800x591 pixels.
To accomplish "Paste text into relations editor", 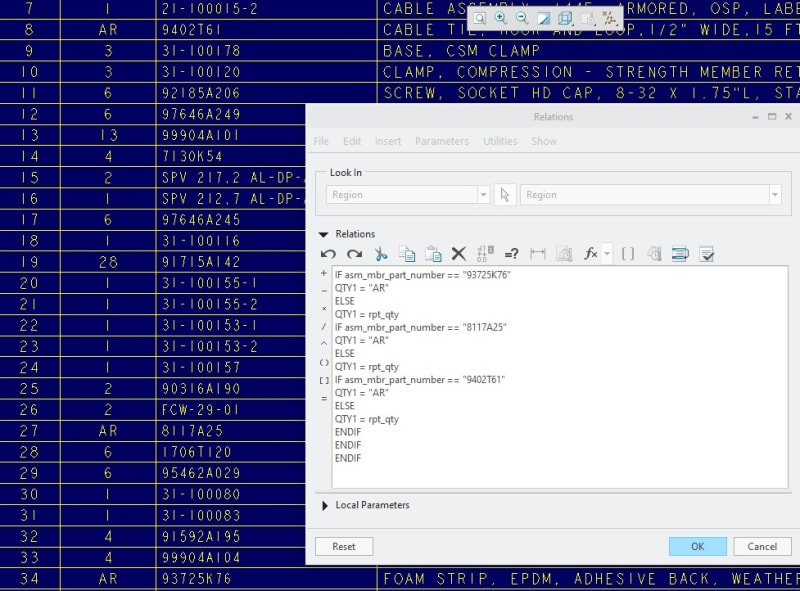I will tap(433, 254).
